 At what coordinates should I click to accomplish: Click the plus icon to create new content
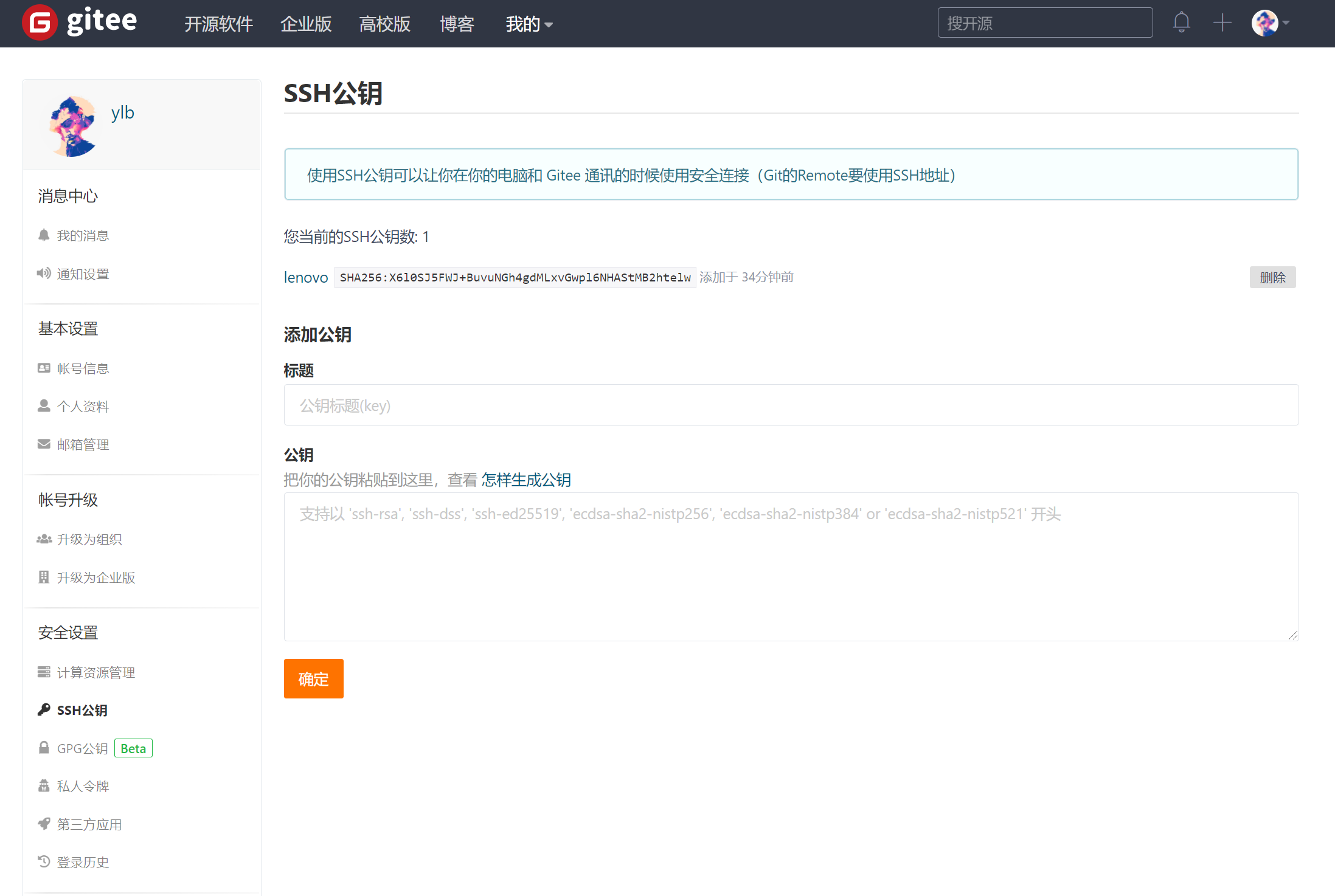1221,22
